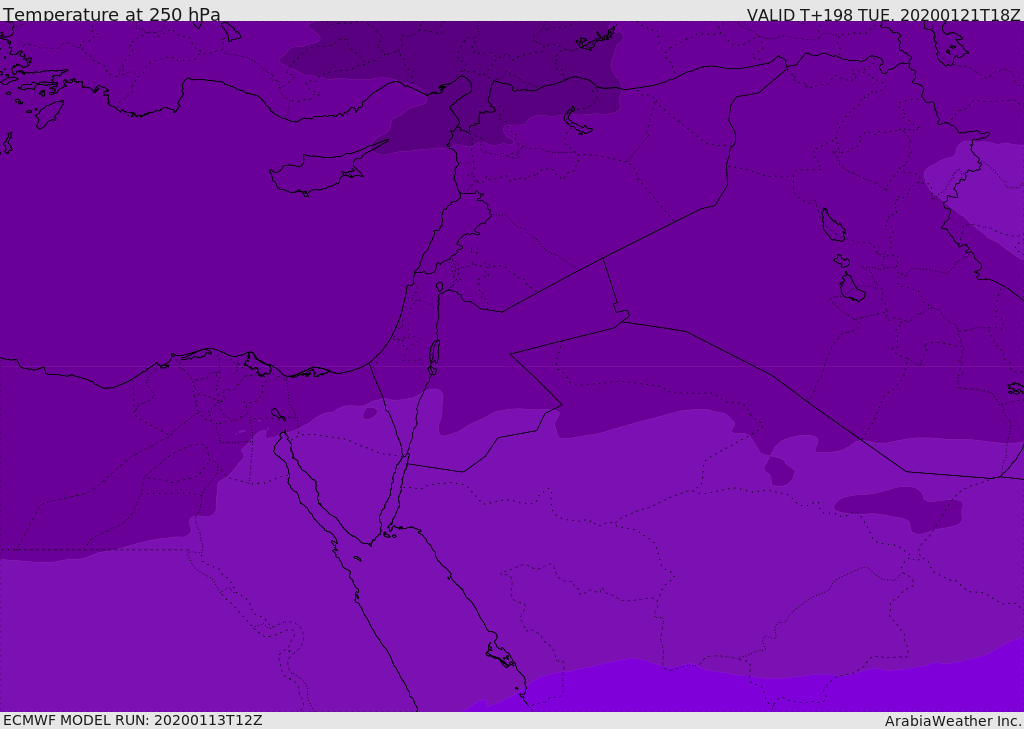Screen dimensions: 1024x729
Task: Click the 'ECMWF MODEL RUN: 20200113T12Z' text
Action: coord(133,720)
